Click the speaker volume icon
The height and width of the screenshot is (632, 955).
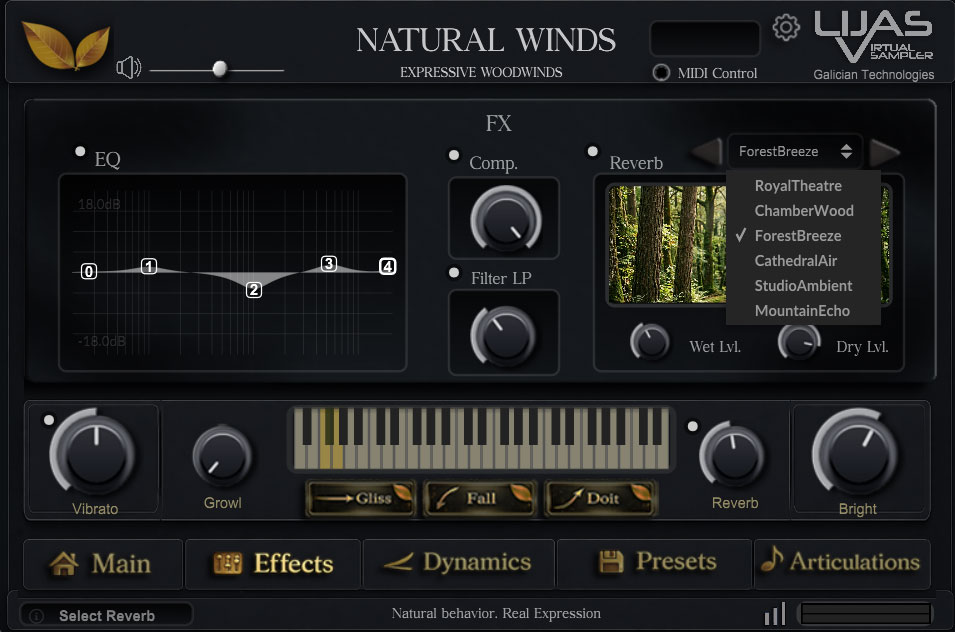[x=129, y=68]
